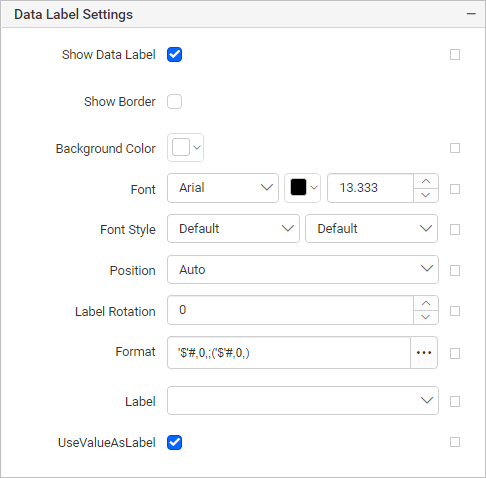
Task: Open the Format editor with the ellipsis button
Action: click(424, 353)
